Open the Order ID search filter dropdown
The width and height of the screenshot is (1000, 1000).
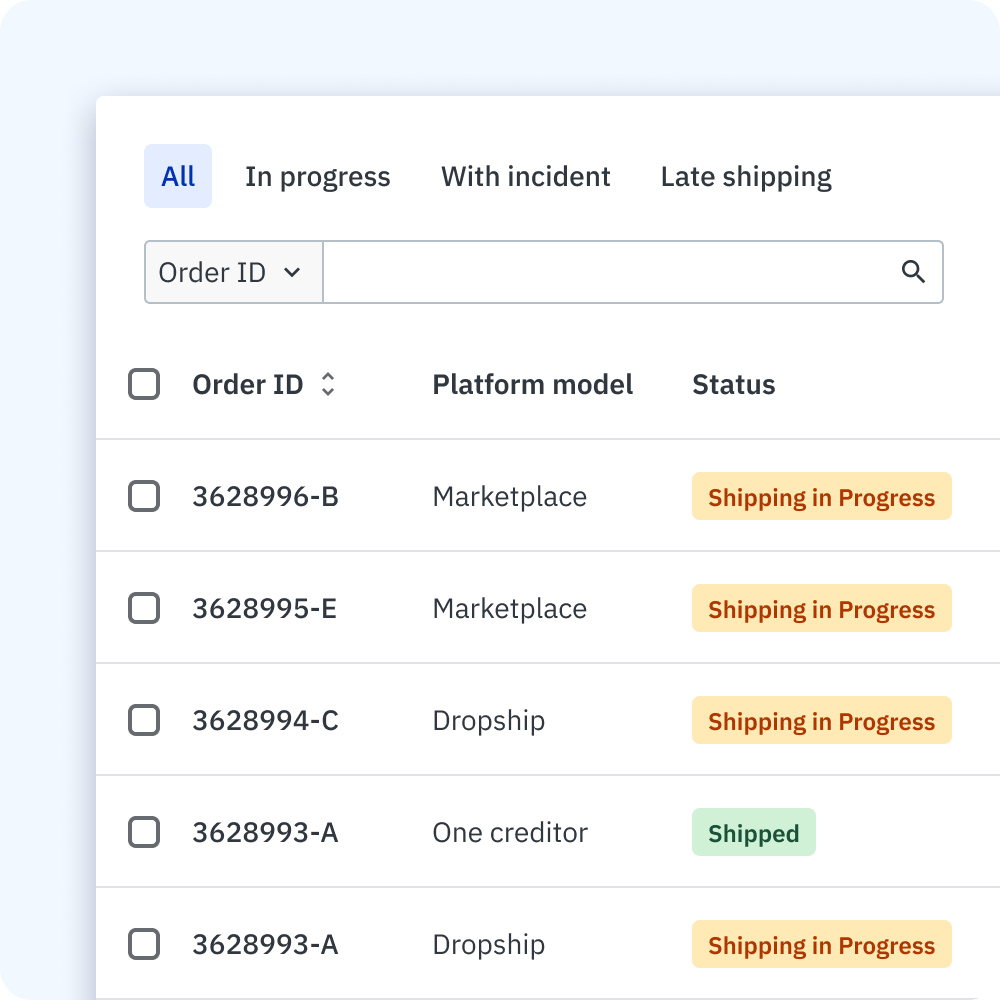pos(233,271)
